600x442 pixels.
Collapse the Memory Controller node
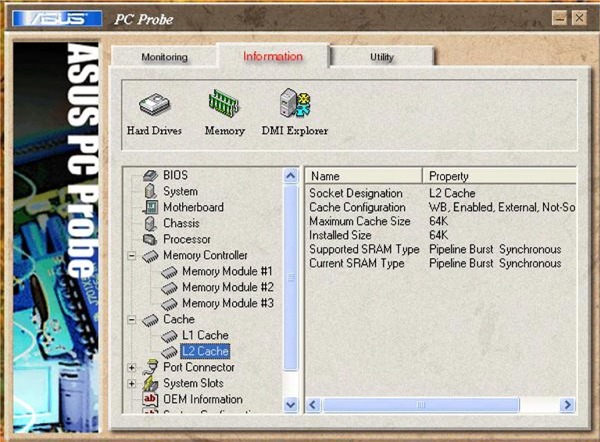(132, 256)
